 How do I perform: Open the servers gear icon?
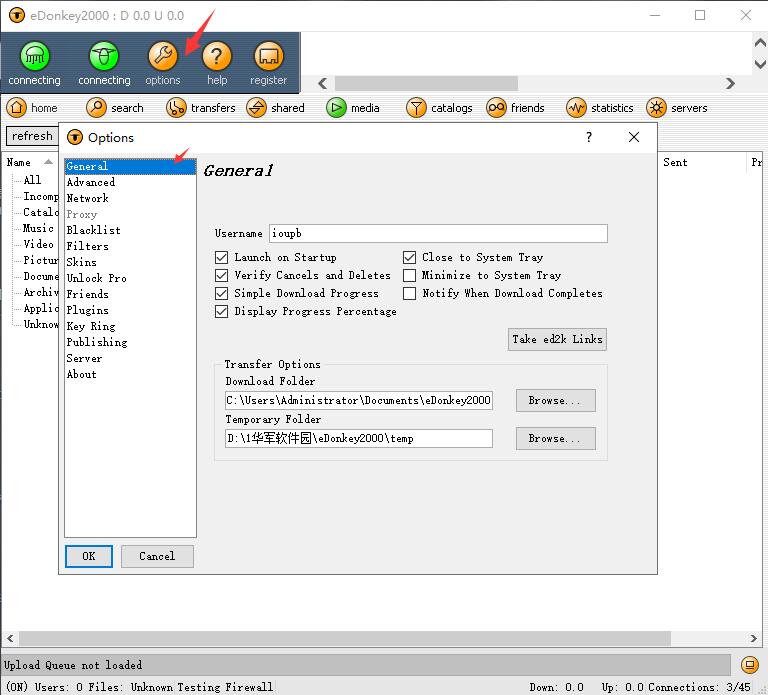(656, 107)
